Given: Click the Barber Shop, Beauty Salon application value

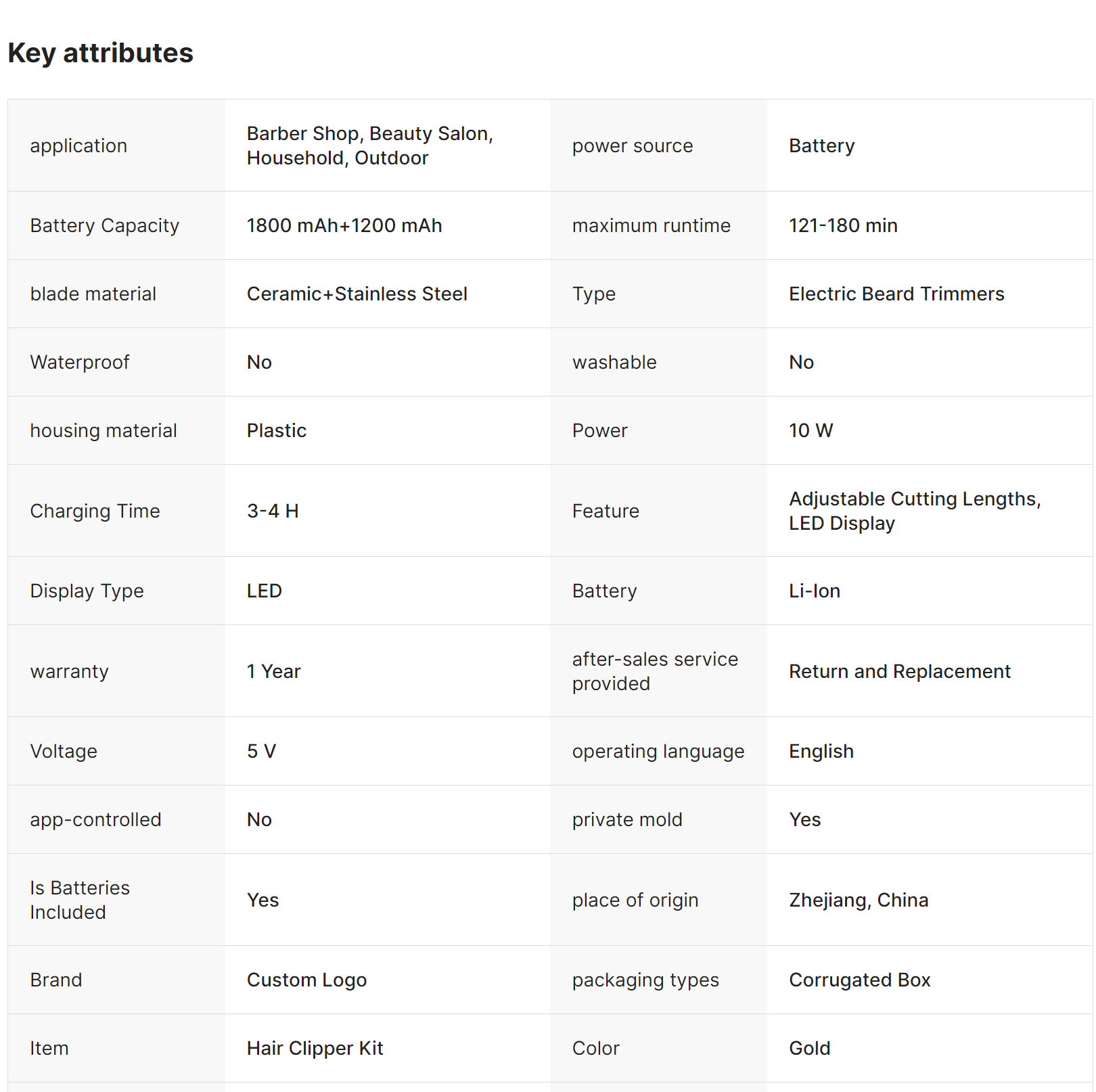Looking at the screenshot, I should tap(369, 145).
